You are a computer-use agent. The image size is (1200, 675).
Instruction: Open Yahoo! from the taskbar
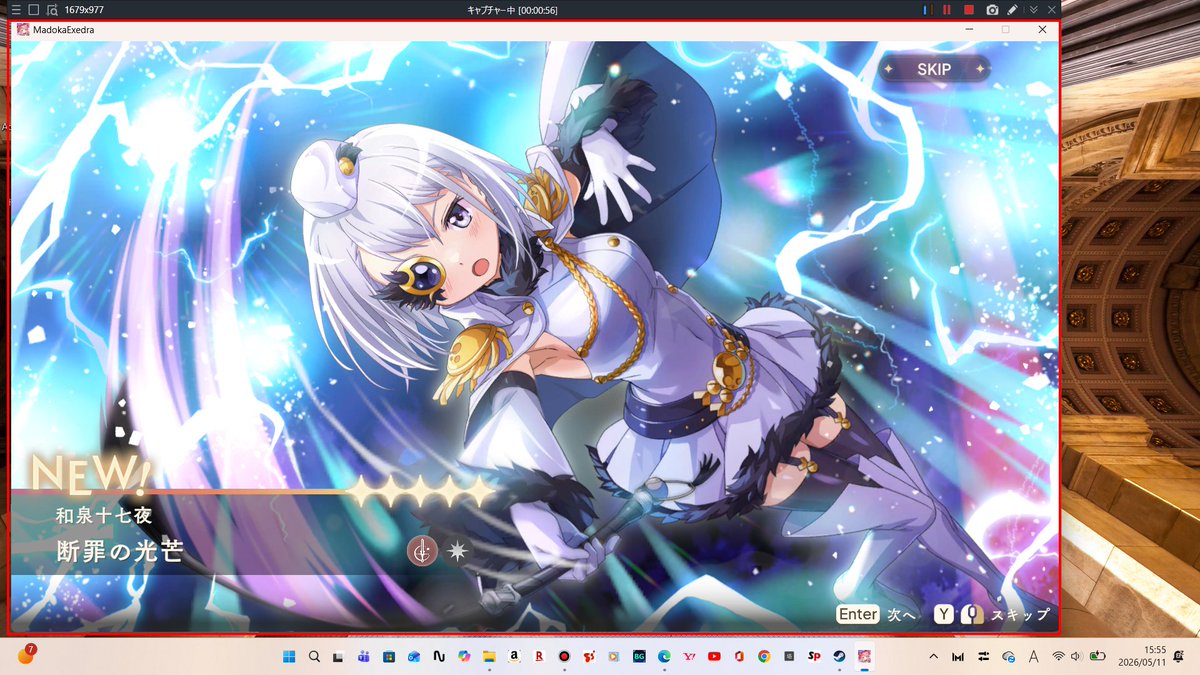[x=689, y=657]
